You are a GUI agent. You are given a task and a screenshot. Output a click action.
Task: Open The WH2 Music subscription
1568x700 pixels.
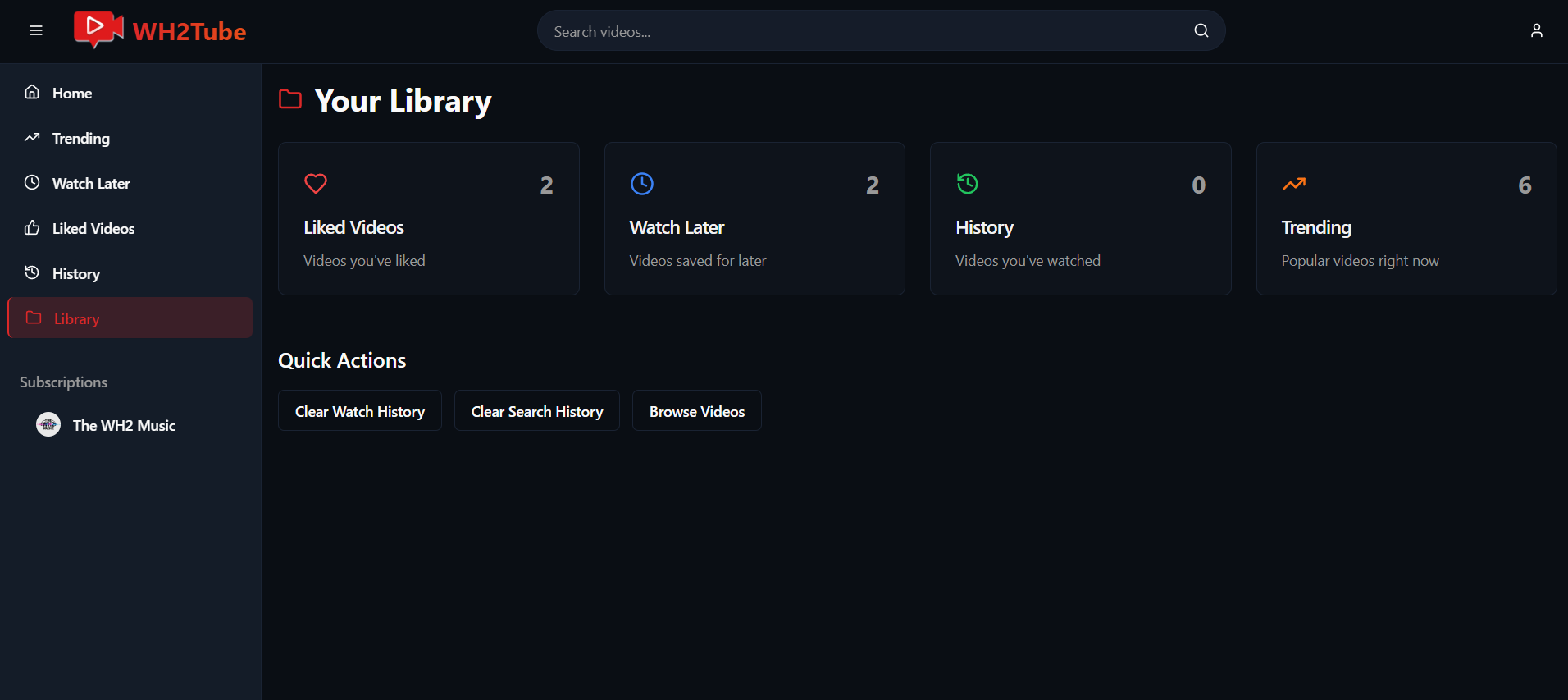click(x=124, y=426)
